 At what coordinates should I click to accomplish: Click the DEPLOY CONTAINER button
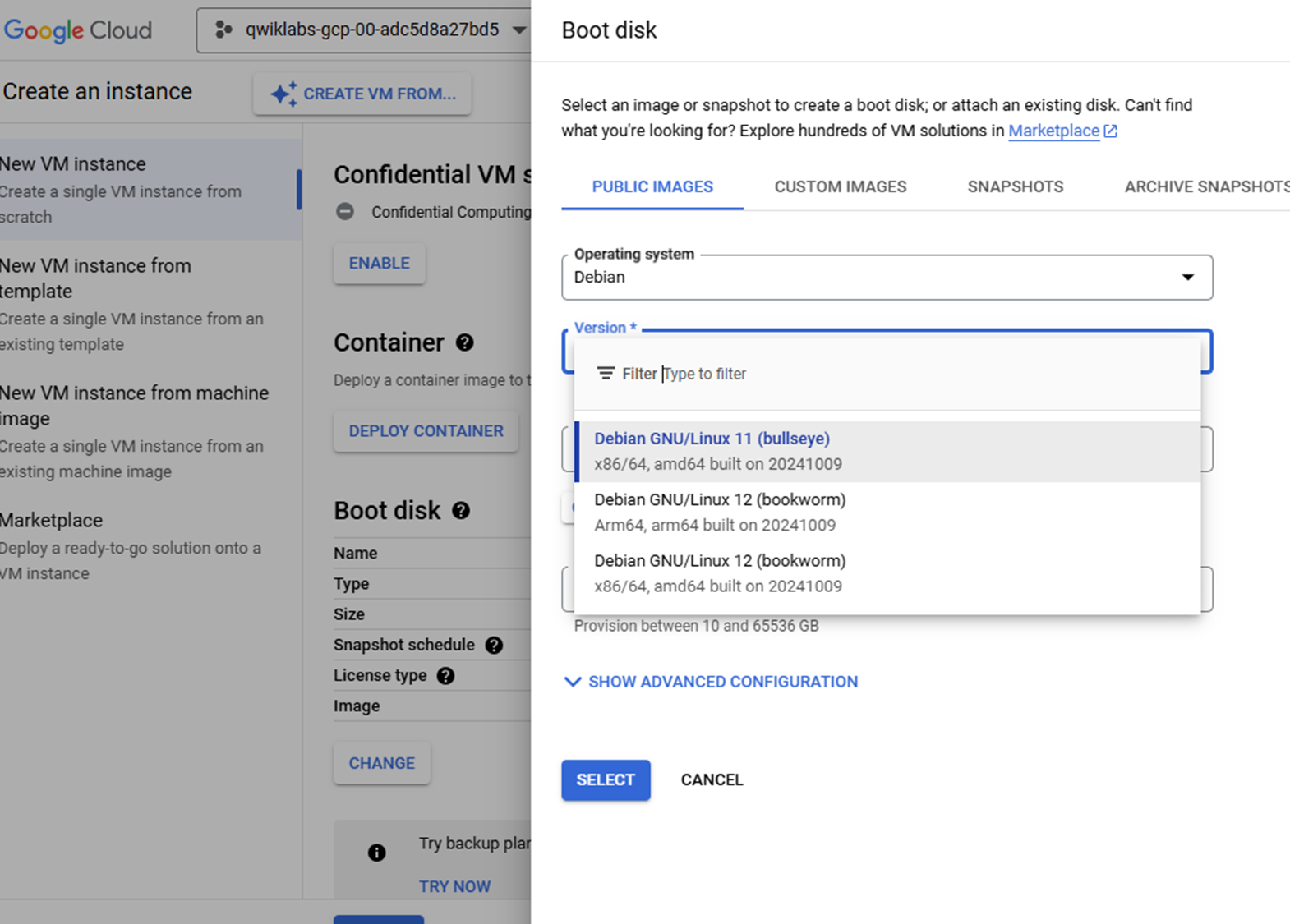tap(426, 431)
